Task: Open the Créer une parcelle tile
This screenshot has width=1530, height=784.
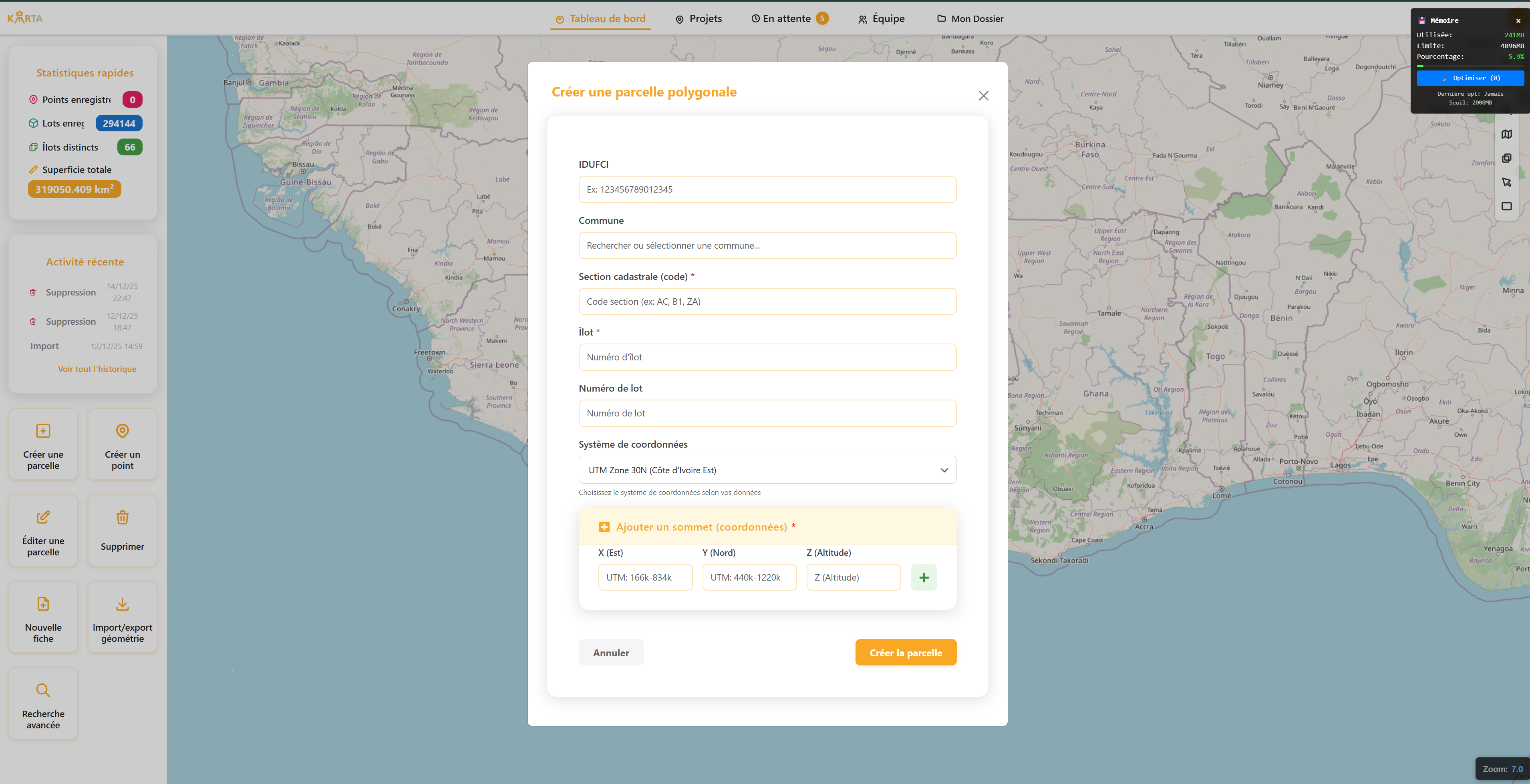Action: [43, 444]
